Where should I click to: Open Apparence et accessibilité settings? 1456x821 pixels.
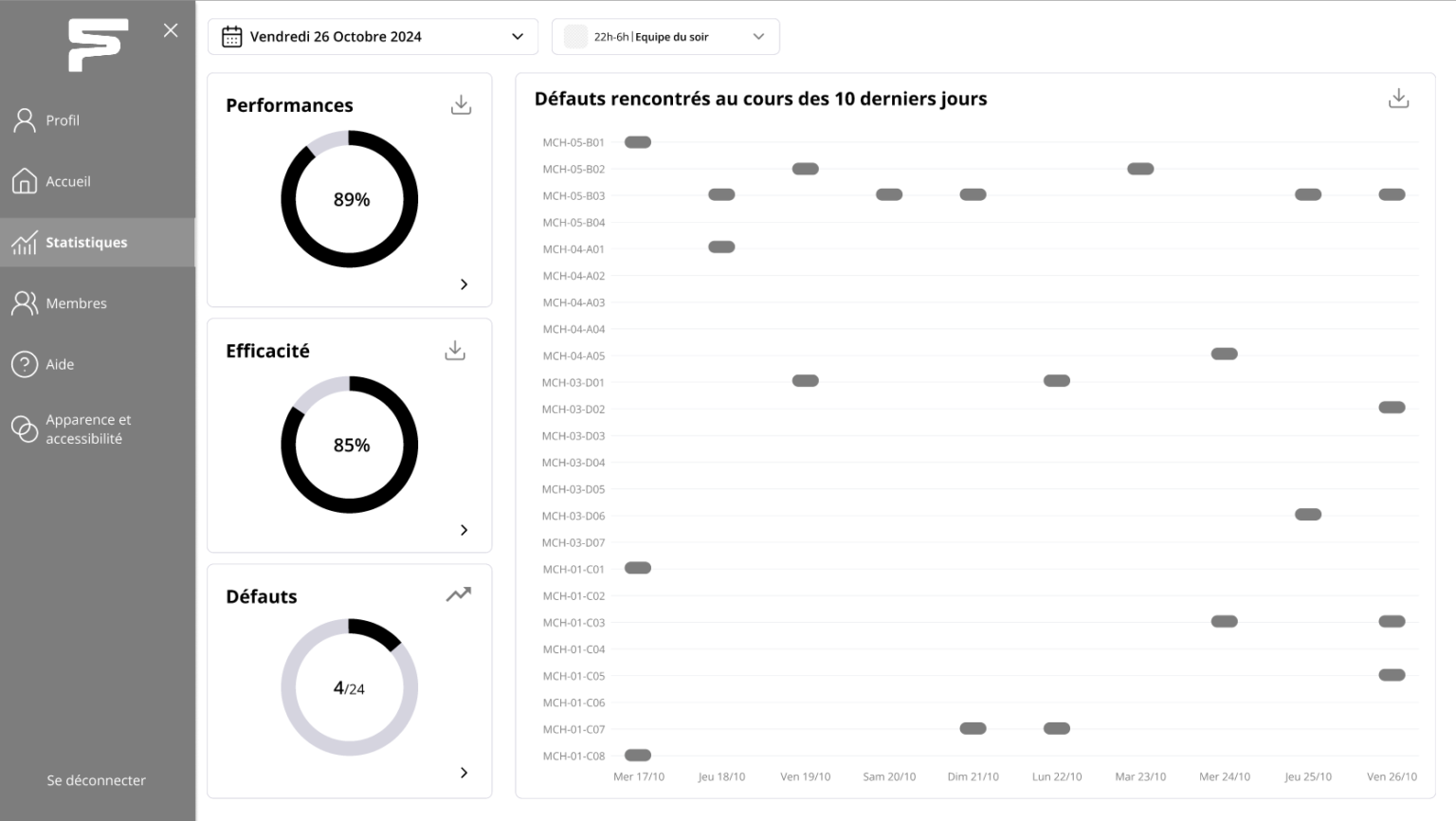tap(88, 429)
